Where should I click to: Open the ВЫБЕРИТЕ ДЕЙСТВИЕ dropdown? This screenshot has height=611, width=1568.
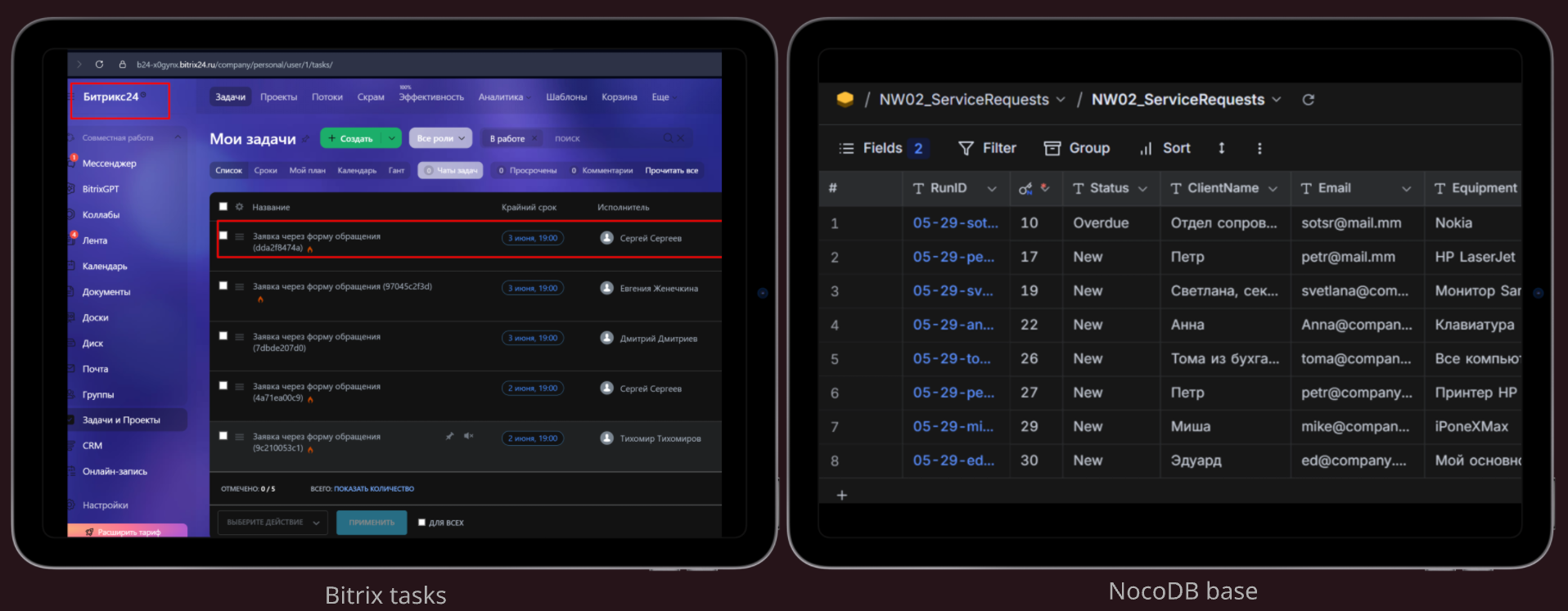click(x=273, y=523)
